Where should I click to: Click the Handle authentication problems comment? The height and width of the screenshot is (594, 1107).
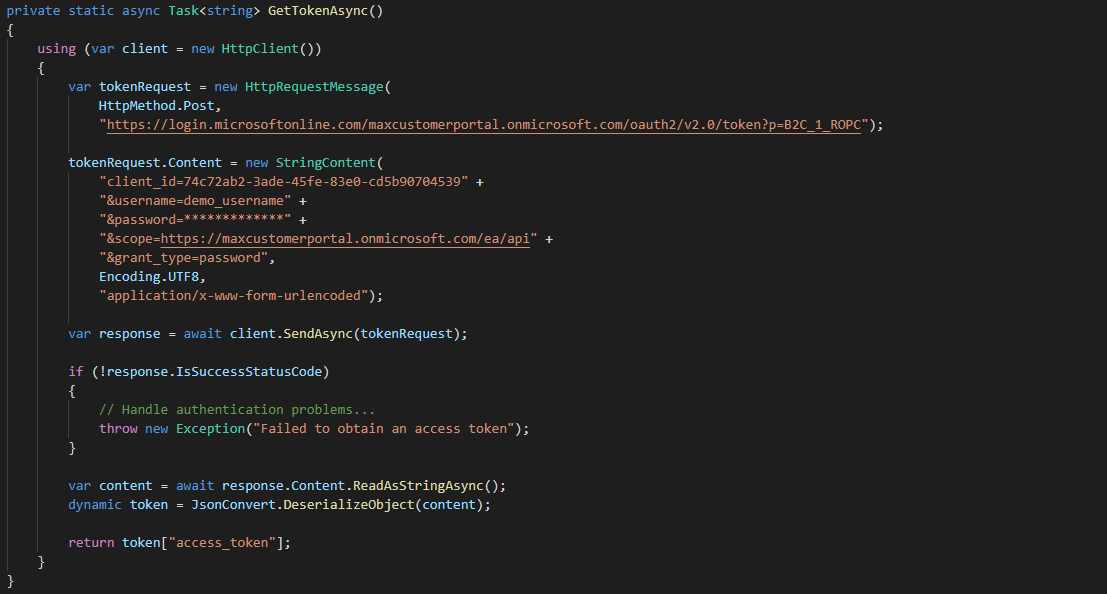coord(236,410)
